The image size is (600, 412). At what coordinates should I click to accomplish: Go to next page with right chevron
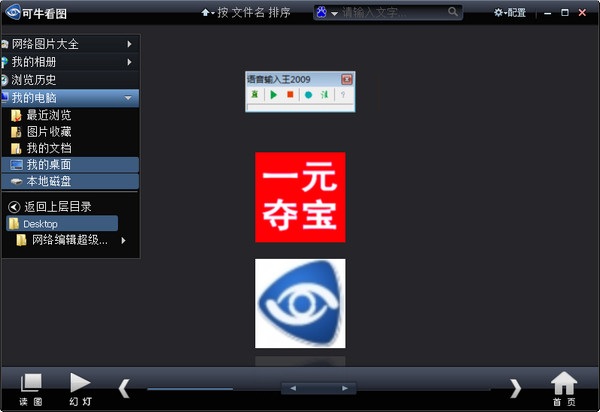tap(515, 389)
